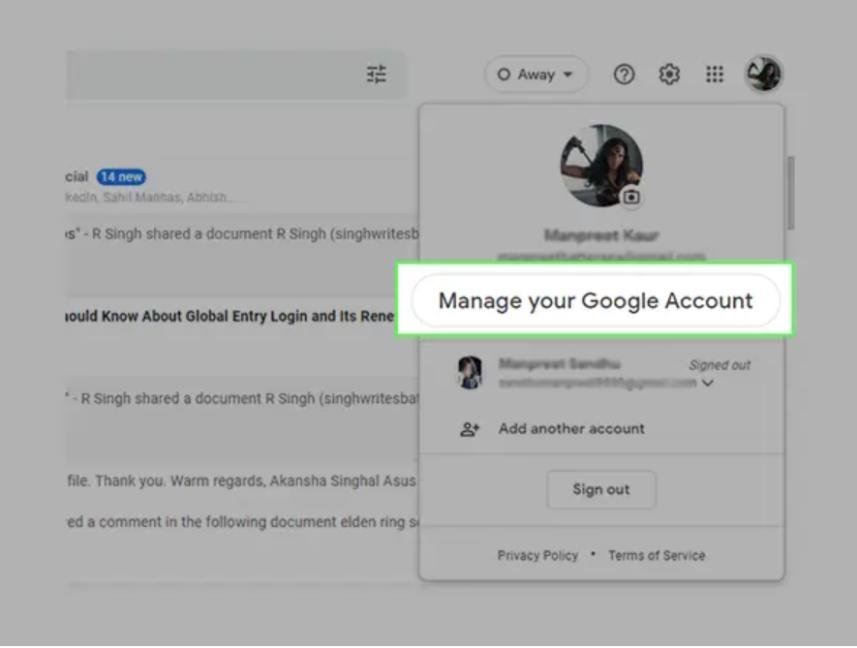The image size is (857, 648).
Task: Click the camera icon on profile photo
Action: click(x=631, y=197)
